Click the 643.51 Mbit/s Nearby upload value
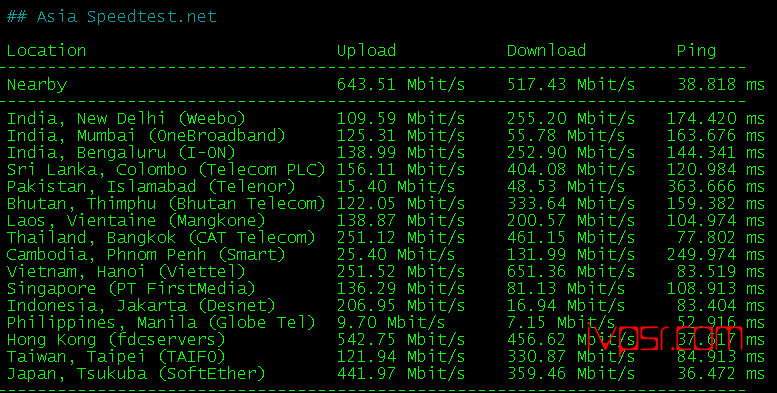 [x=401, y=85]
